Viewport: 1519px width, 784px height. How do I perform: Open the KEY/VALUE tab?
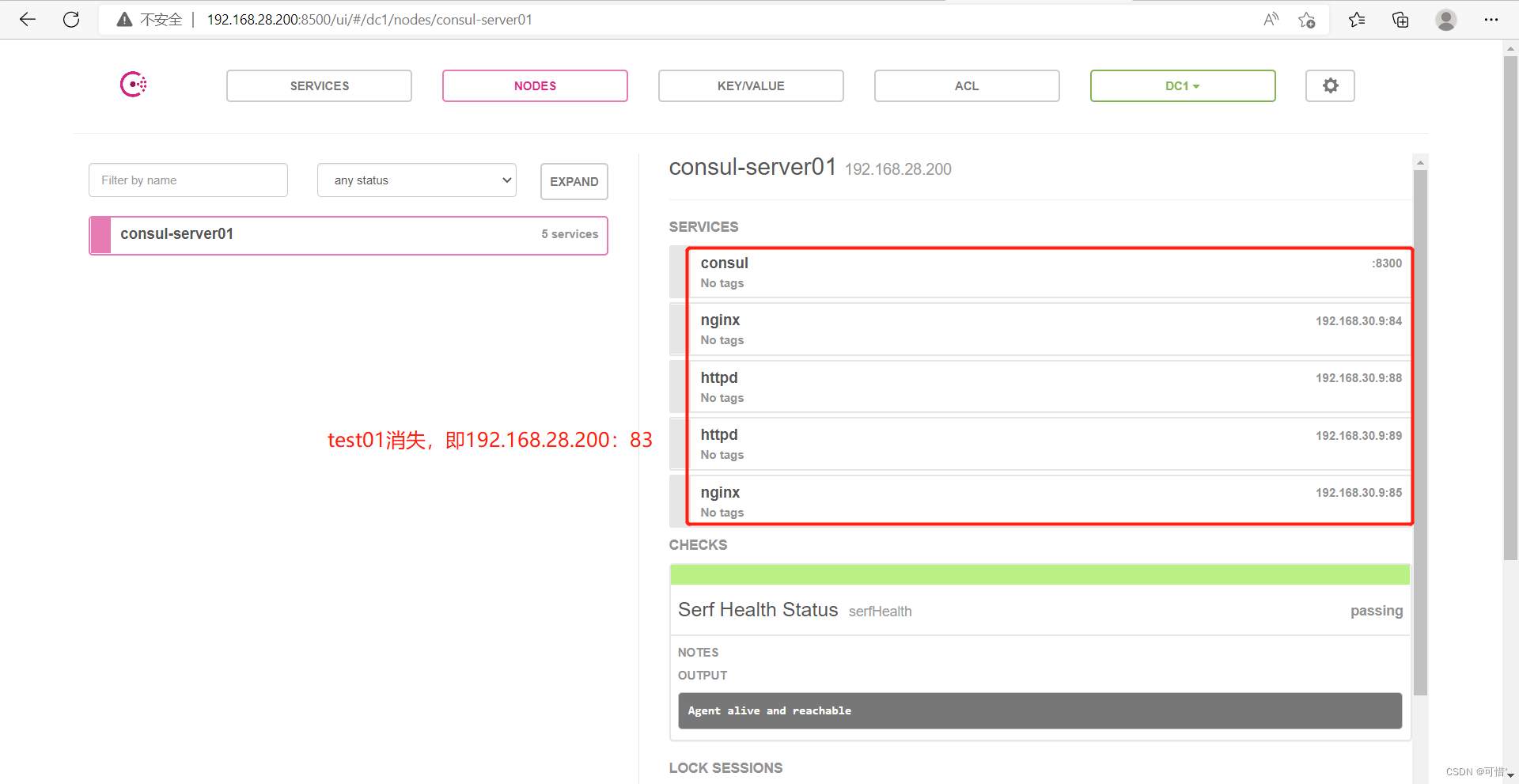[x=751, y=85]
